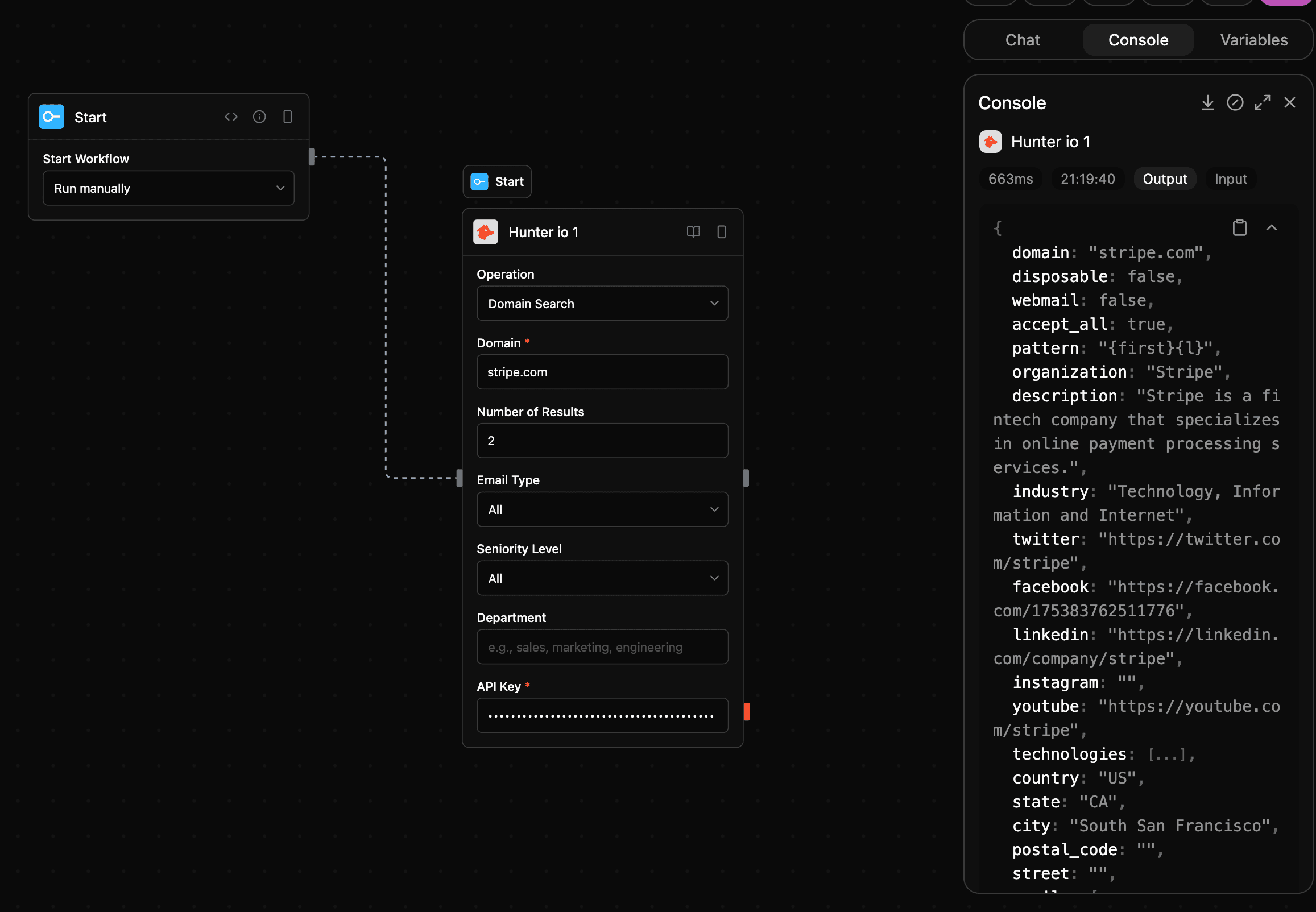This screenshot has height=912, width=1316.
Task: Collapse the JSON output with the chevron
Action: tap(1272, 227)
